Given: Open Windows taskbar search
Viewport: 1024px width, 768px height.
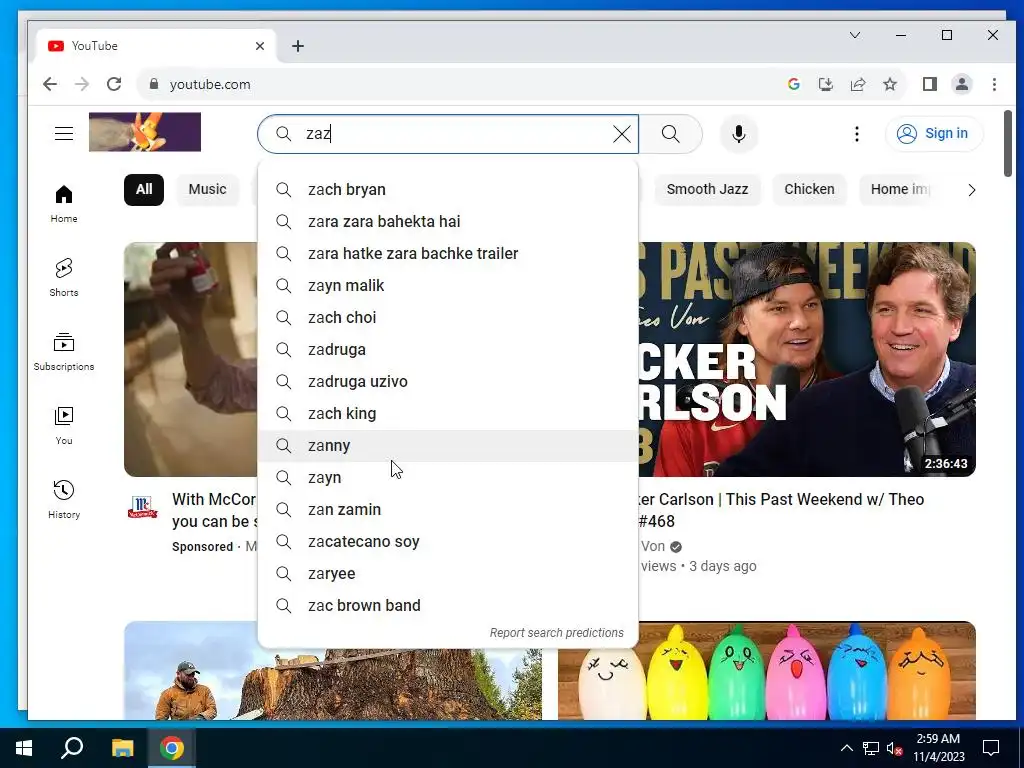Looking at the screenshot, I should pos(72,748).
